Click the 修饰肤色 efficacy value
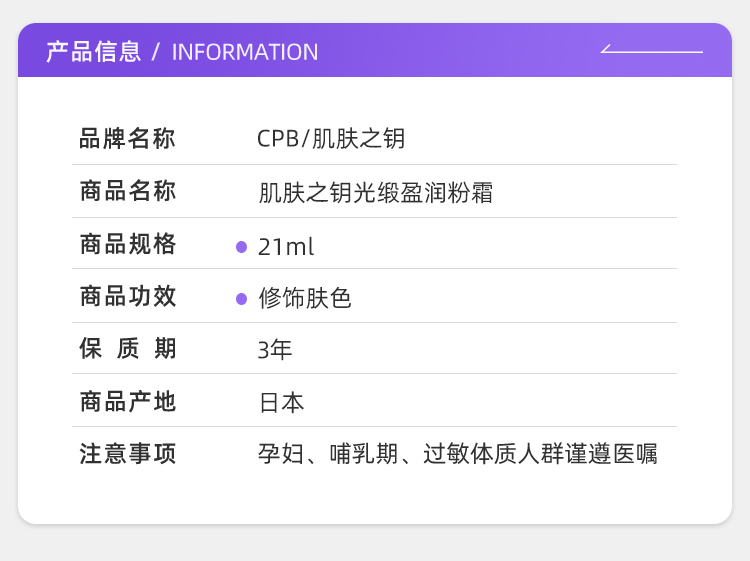Screen dimensions: 750x561 [x=305, y=299]
